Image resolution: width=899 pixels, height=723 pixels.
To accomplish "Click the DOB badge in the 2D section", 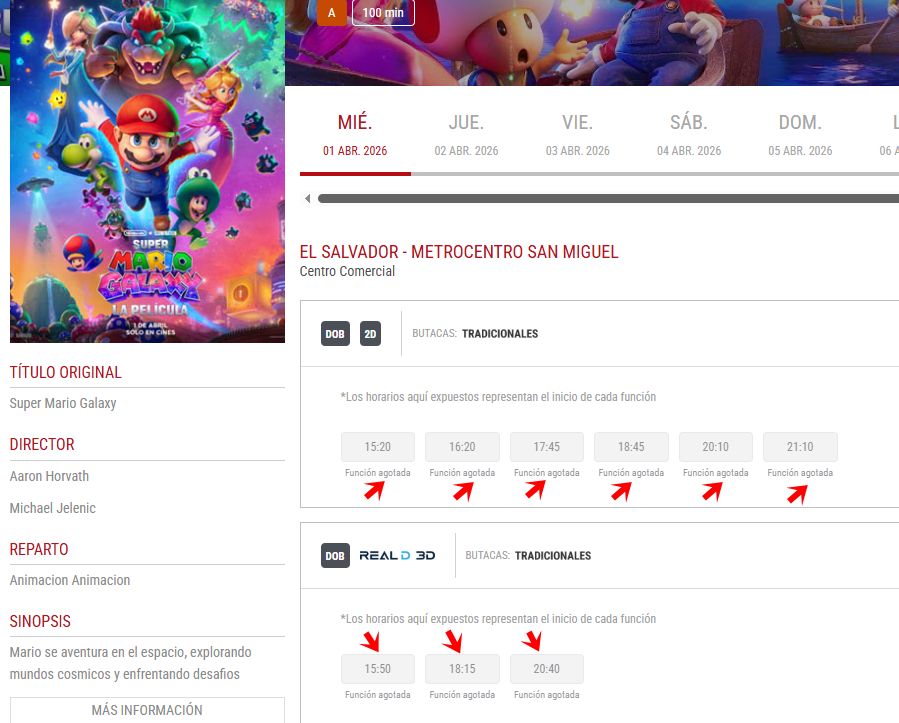I will click(x=335, y=334).
